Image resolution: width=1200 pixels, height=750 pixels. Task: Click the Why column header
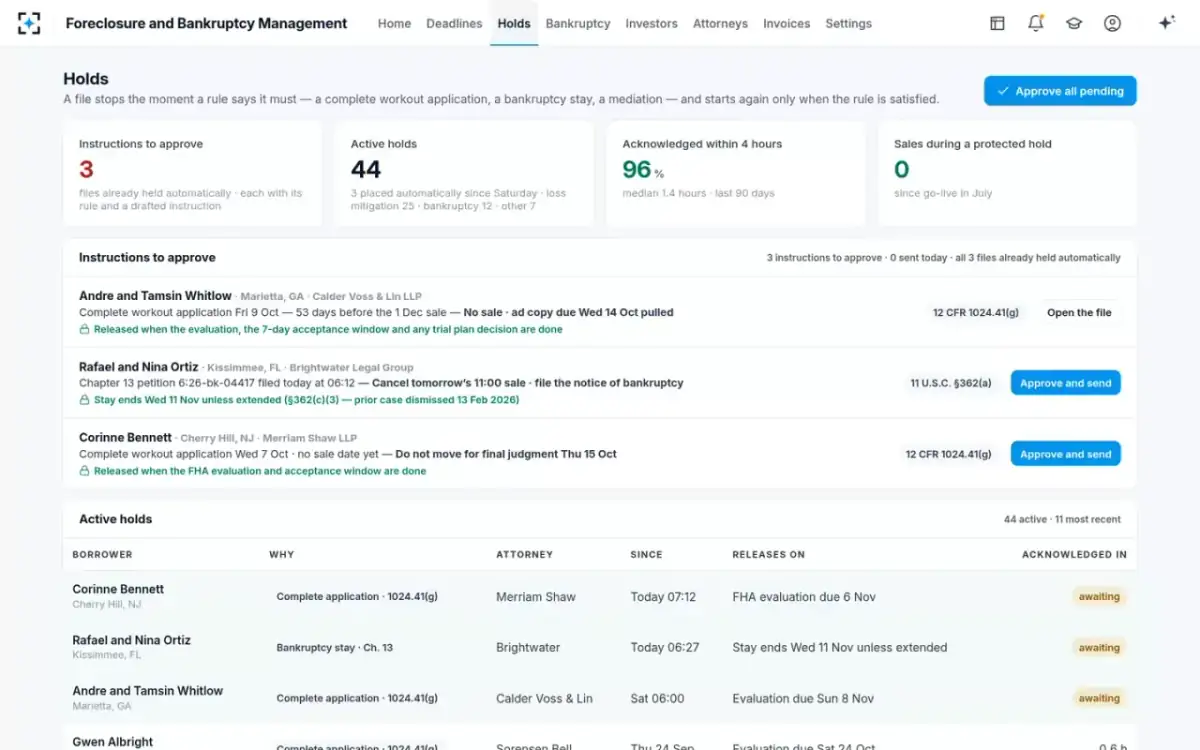(281, 554)
